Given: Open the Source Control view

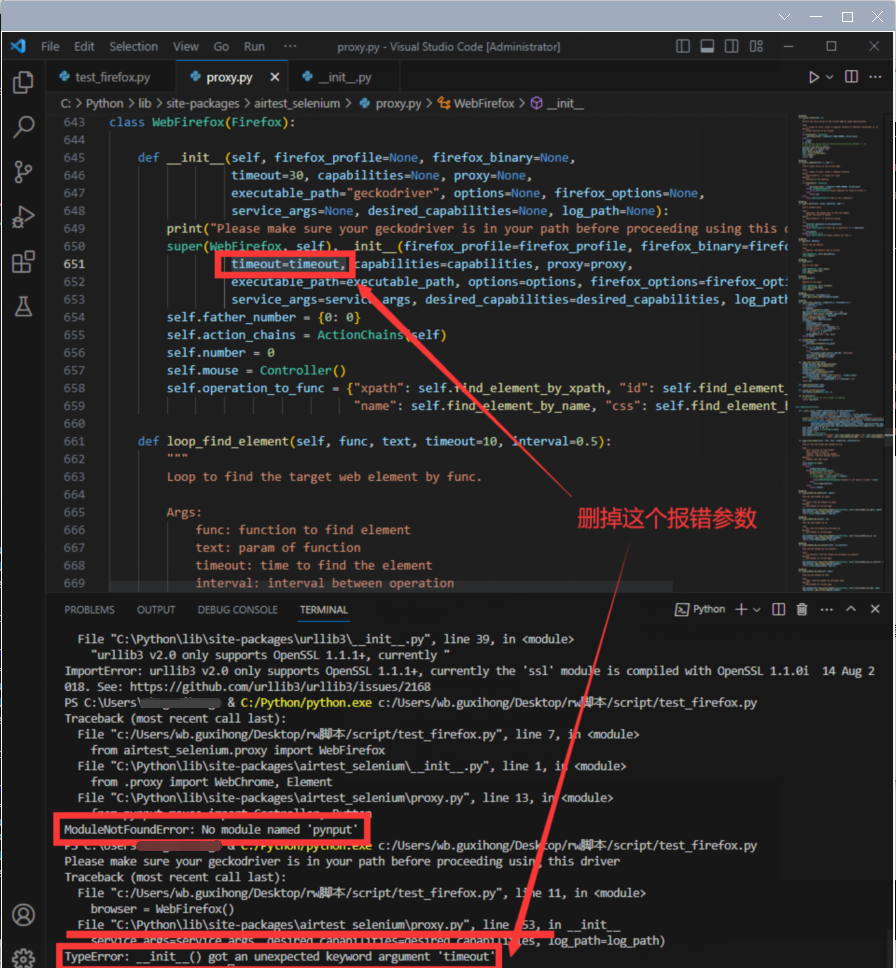Looking at the screenshot, I should pos(23,172).
